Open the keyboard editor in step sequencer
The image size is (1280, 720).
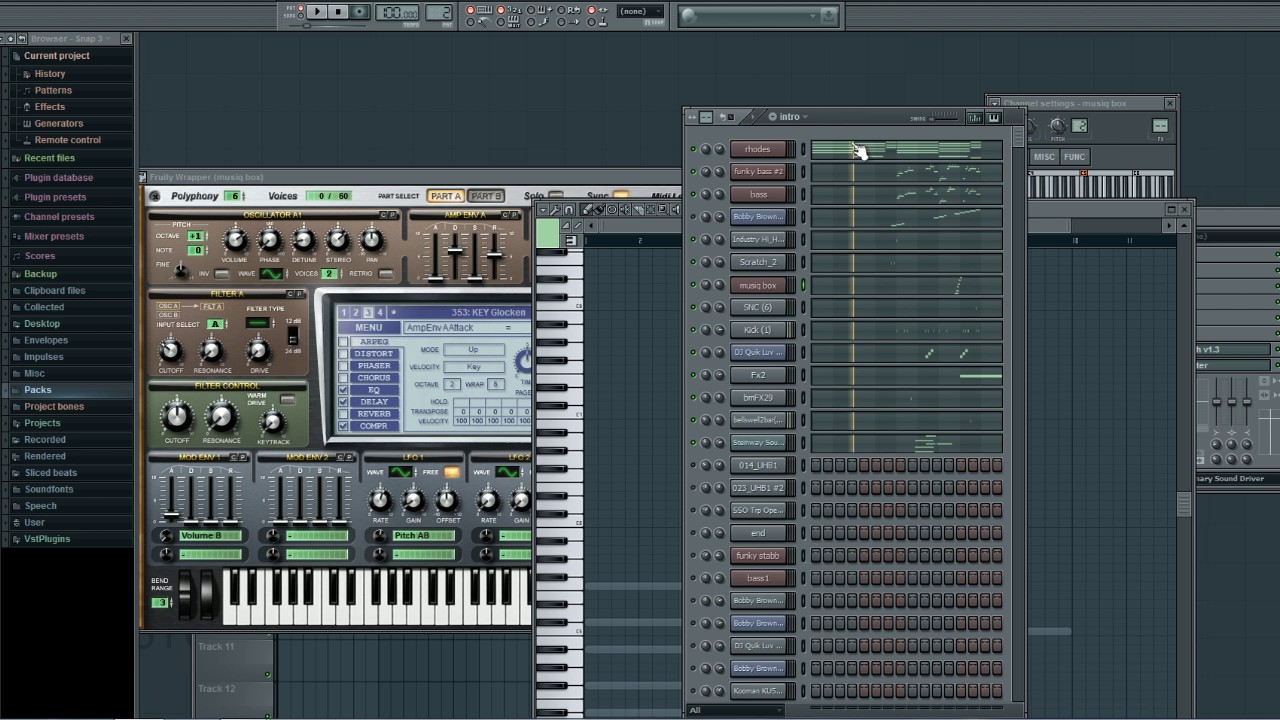[993, 117]
